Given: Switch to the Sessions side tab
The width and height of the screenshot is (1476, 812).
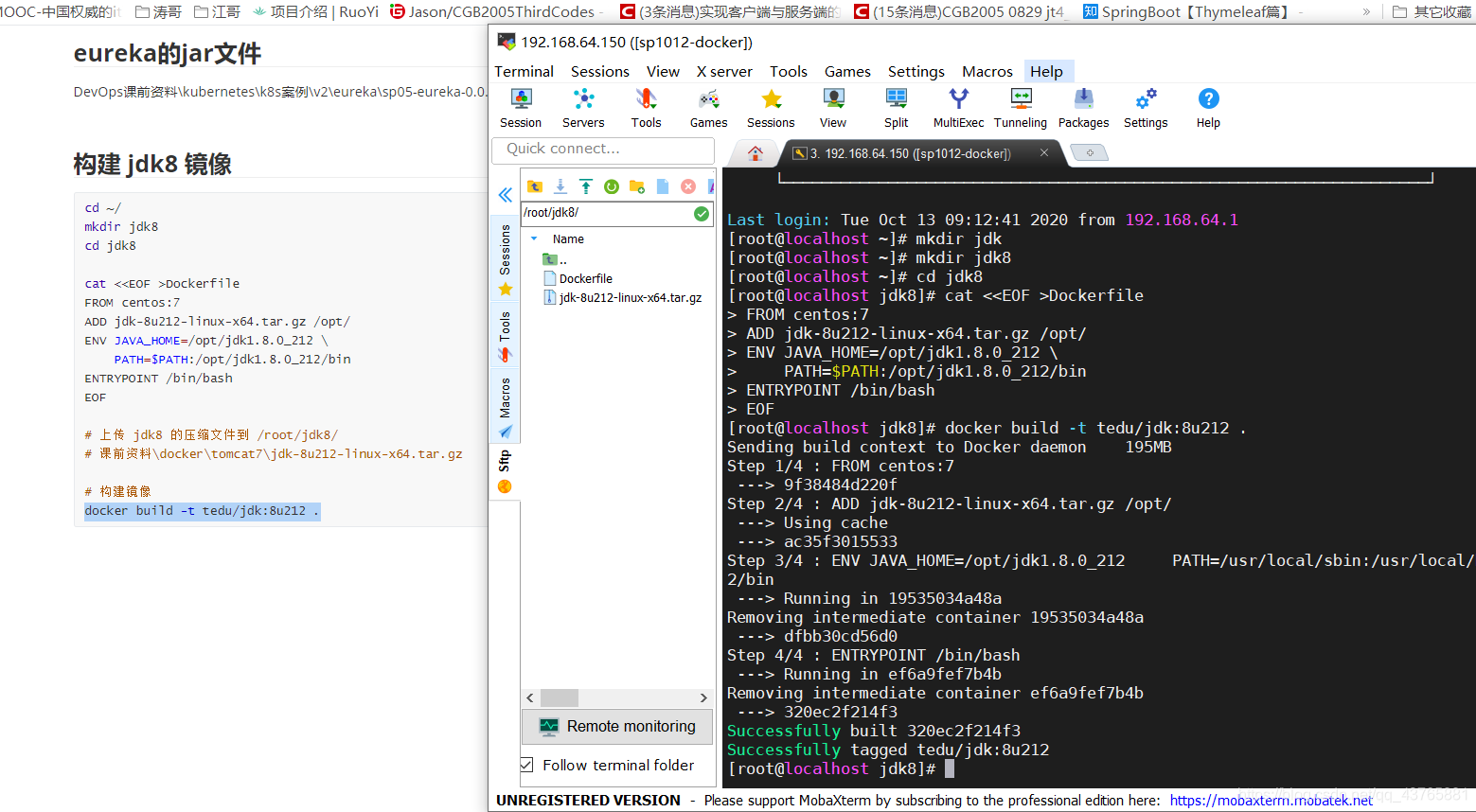Looking at the screenshot, I should [x=505, y=259].
